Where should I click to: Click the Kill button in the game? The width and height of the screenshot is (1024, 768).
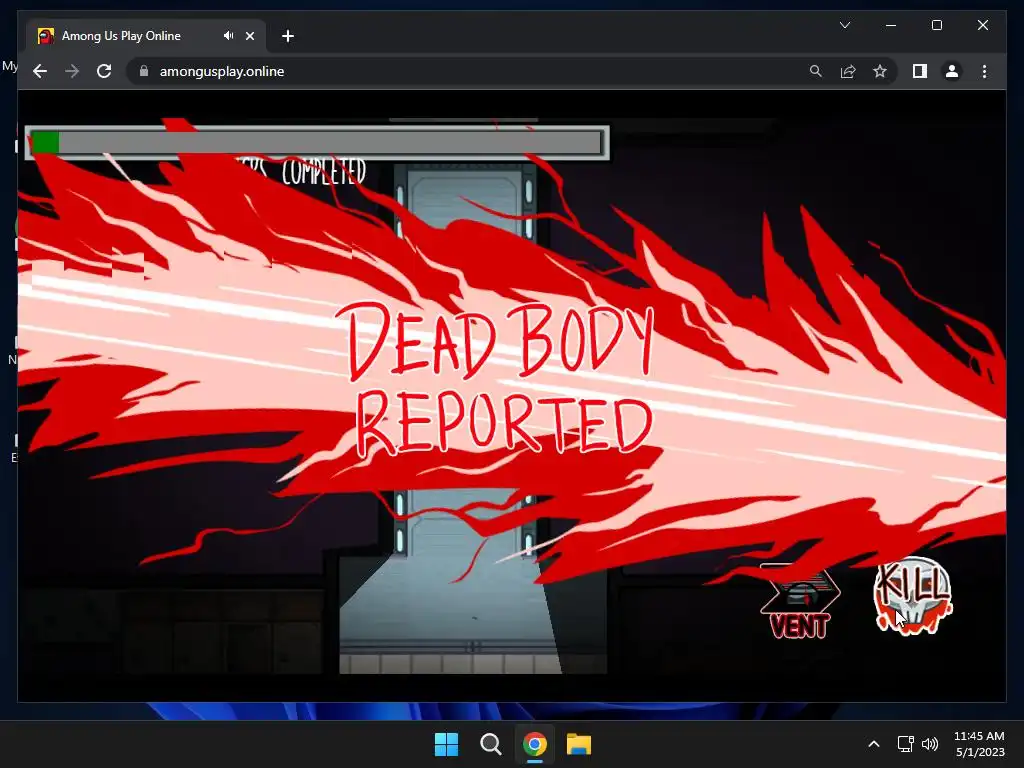pyautogui.click(x=912, y=596)
